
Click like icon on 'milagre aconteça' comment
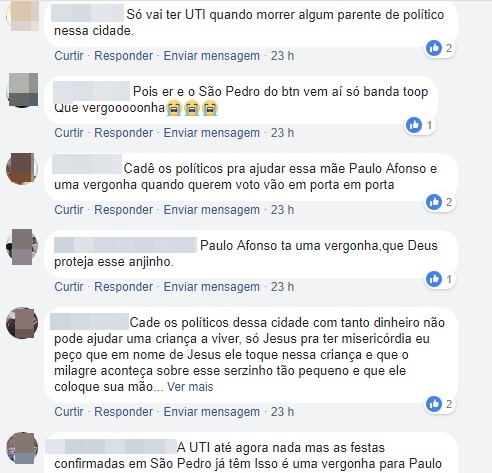434,404
